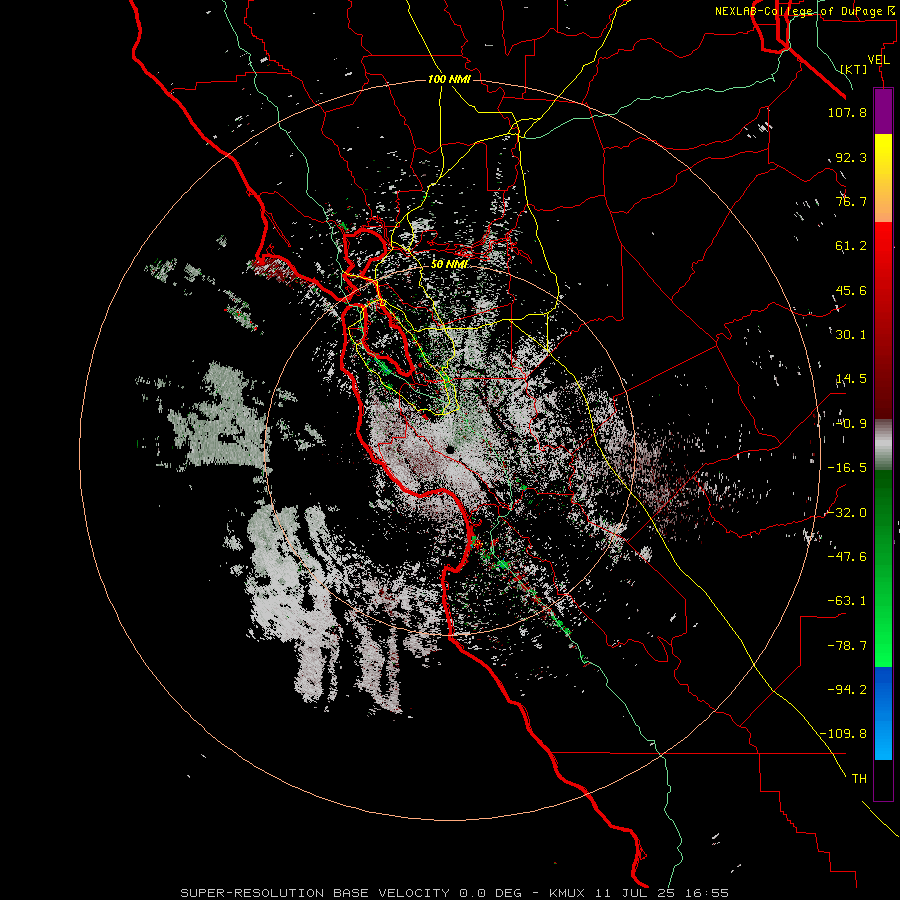The width and height of the screenshot is (900, 900).
Task: Pick the blue segment of the velocity color bar
Action: pos(883,713)
